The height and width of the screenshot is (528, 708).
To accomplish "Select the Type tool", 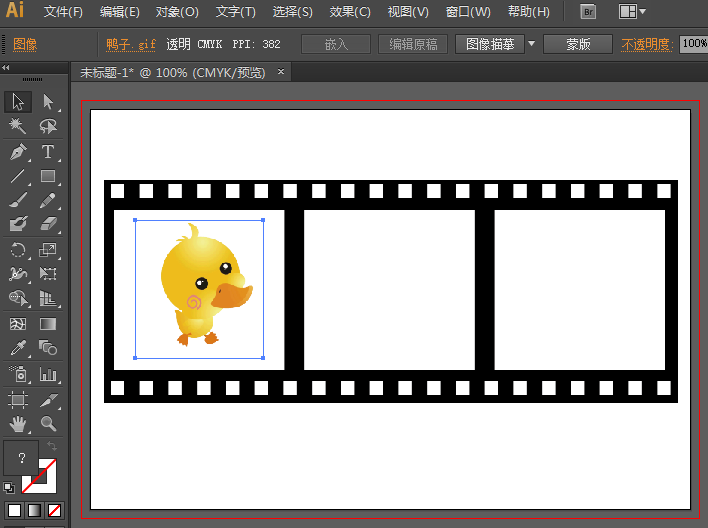I will tap(48, 152).
